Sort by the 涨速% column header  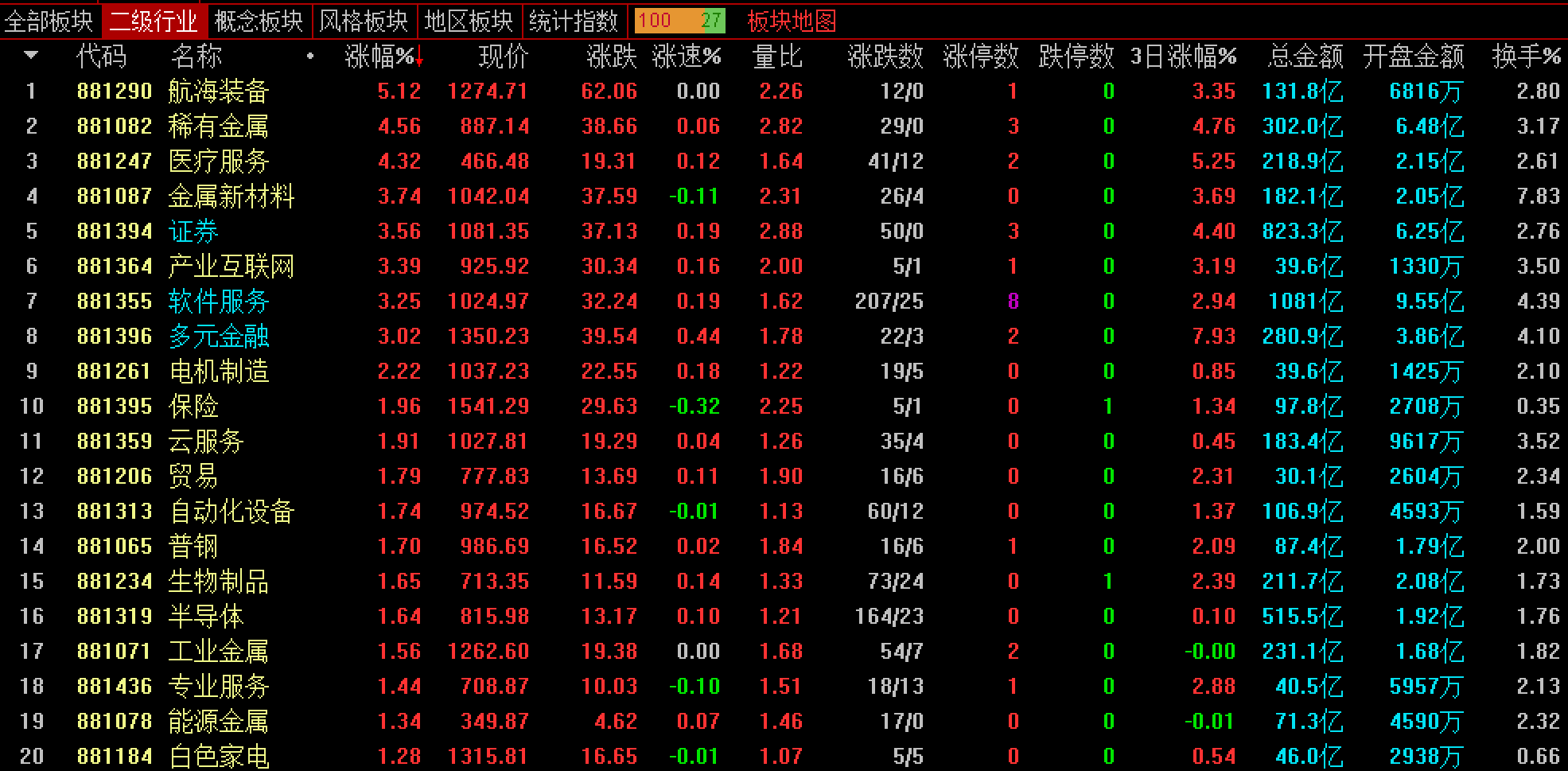[687, 56]
